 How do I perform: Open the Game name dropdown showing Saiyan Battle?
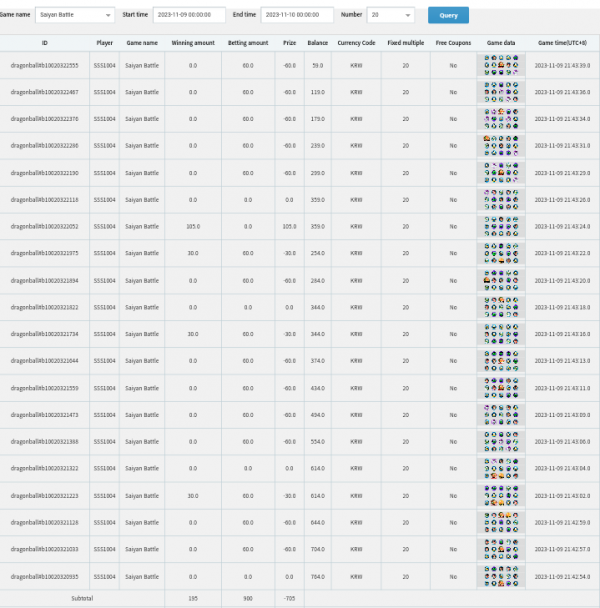[x=75, y=15]
